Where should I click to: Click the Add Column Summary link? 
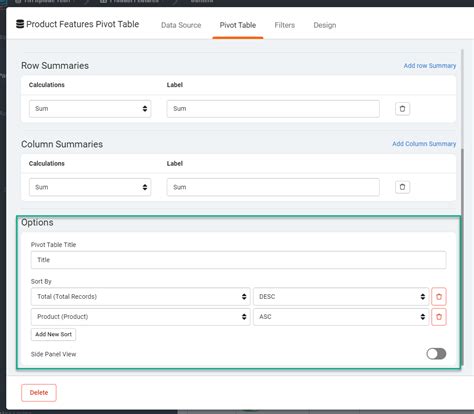pos(424,144)
